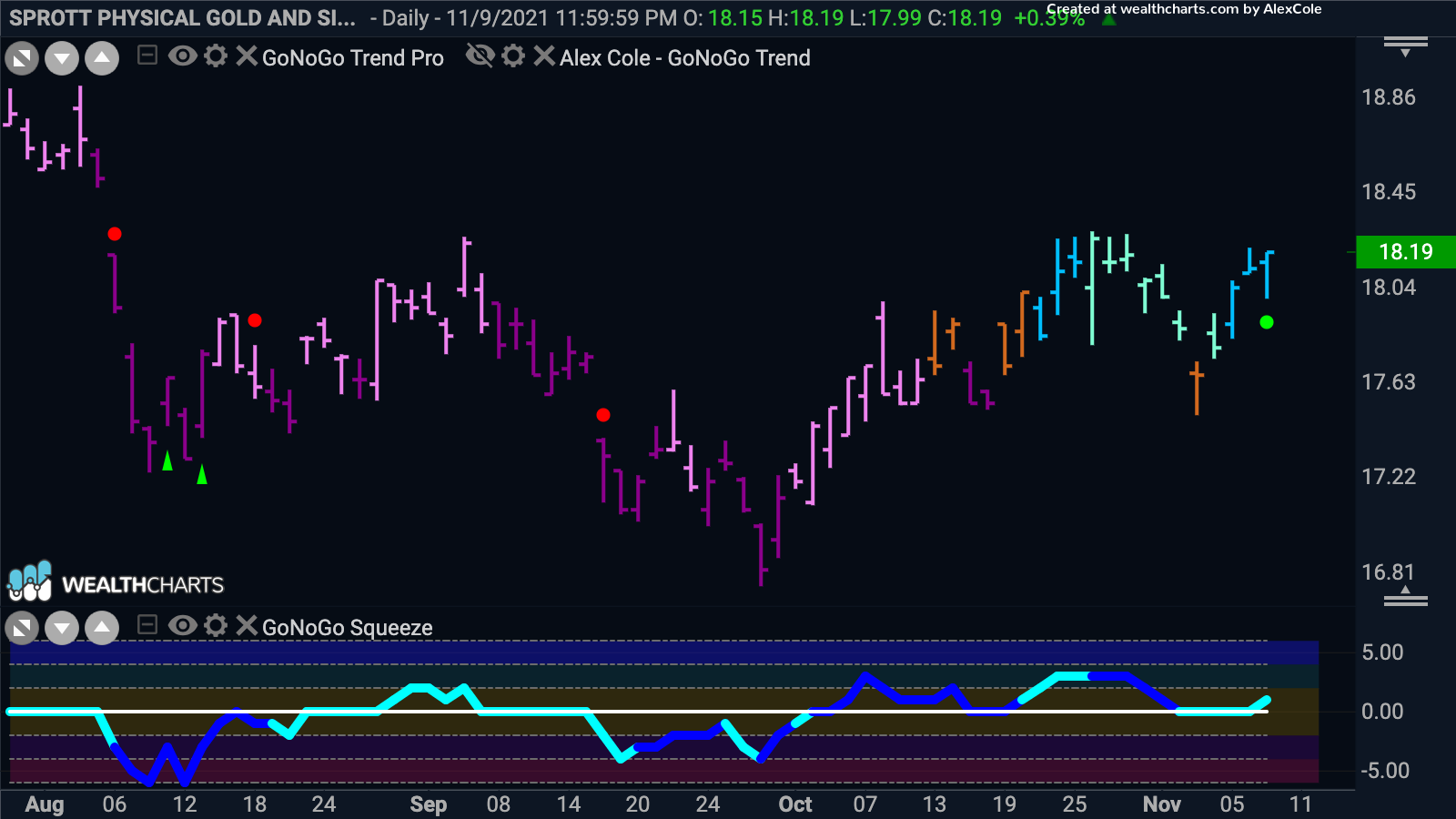
Task: Click the WealthCharts logo
Action: [x=116, y=582]
